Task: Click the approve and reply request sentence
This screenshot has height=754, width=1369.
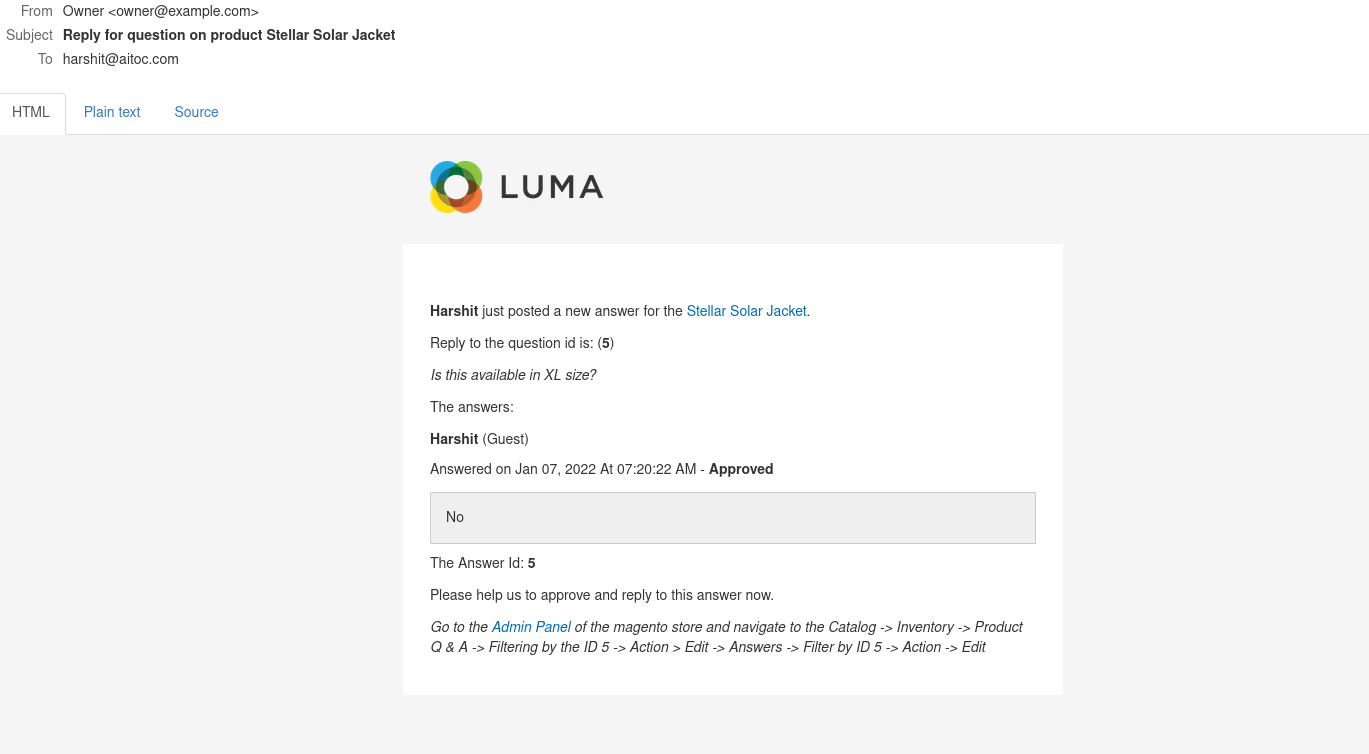Action: click(602, 595)
